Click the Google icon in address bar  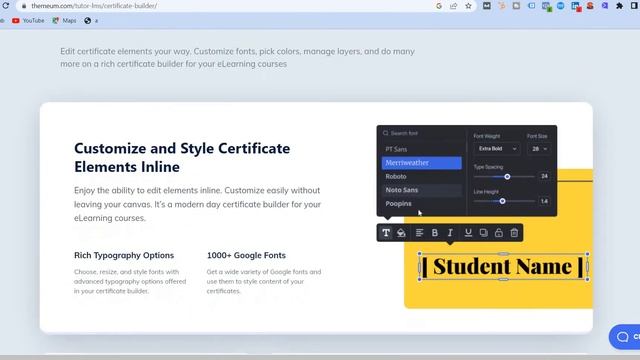click(x=439, y=6)
